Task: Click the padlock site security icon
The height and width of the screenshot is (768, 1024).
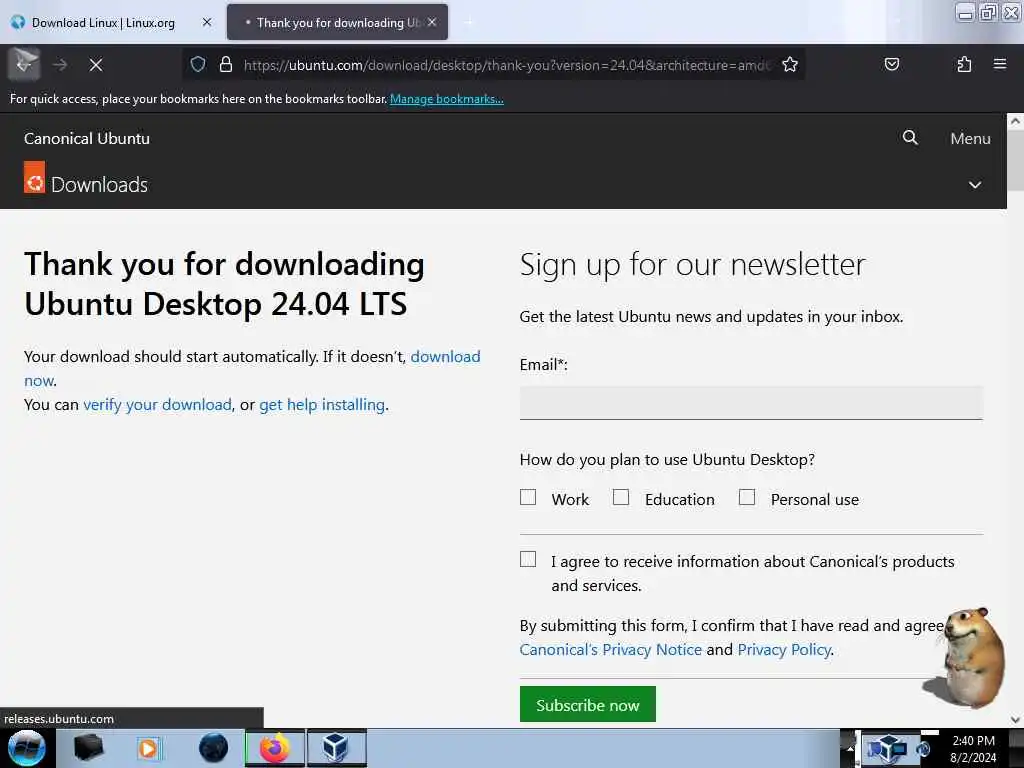Action: coord(226,64)
